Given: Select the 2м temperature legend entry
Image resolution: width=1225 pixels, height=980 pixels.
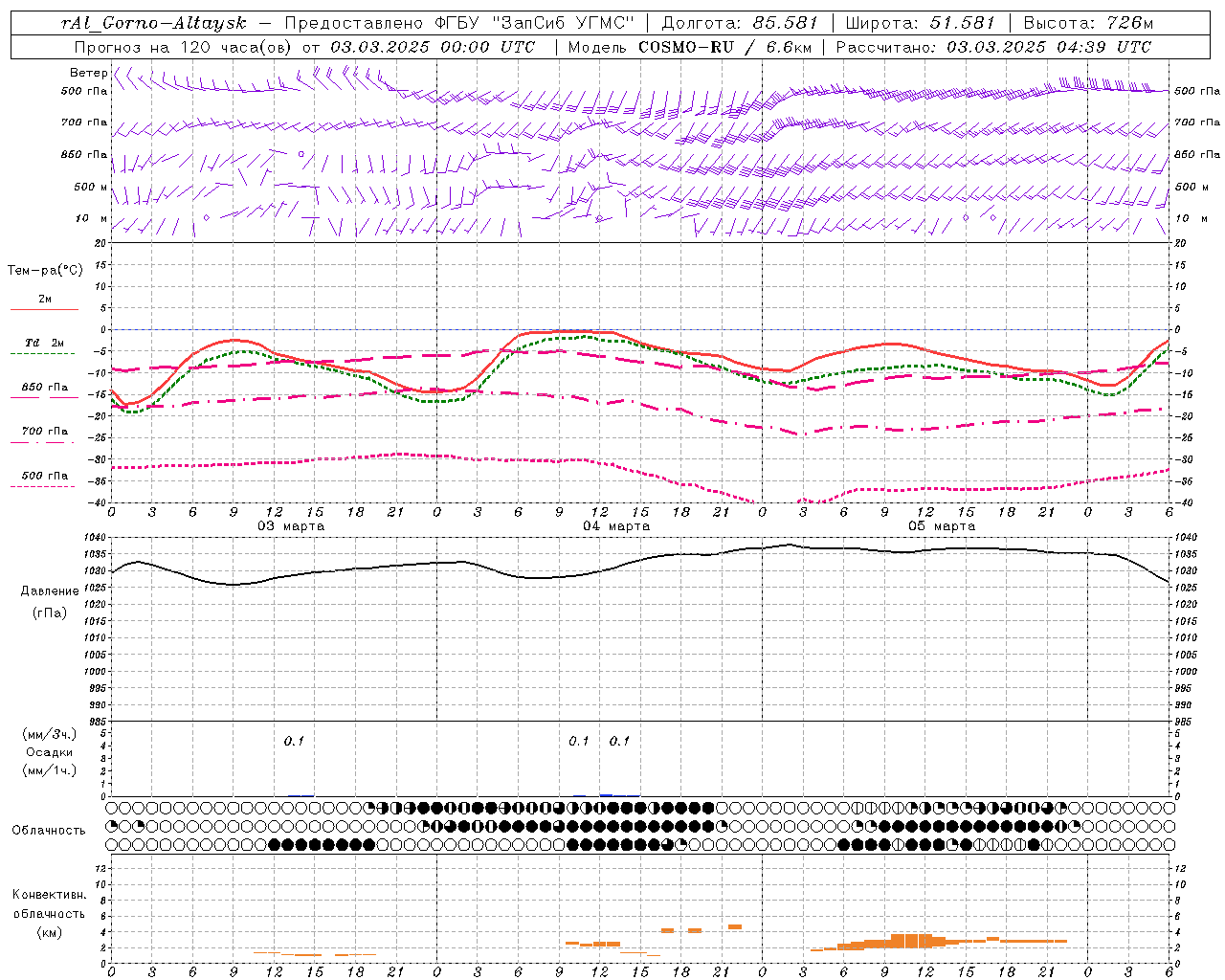Looking at the screenshot, I should [45, 299].
